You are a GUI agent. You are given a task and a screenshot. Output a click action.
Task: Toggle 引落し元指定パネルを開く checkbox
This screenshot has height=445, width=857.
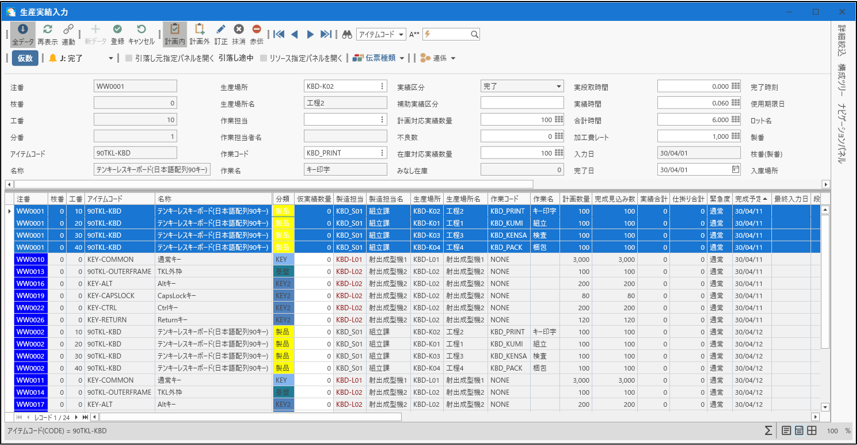tap(129, 58)
